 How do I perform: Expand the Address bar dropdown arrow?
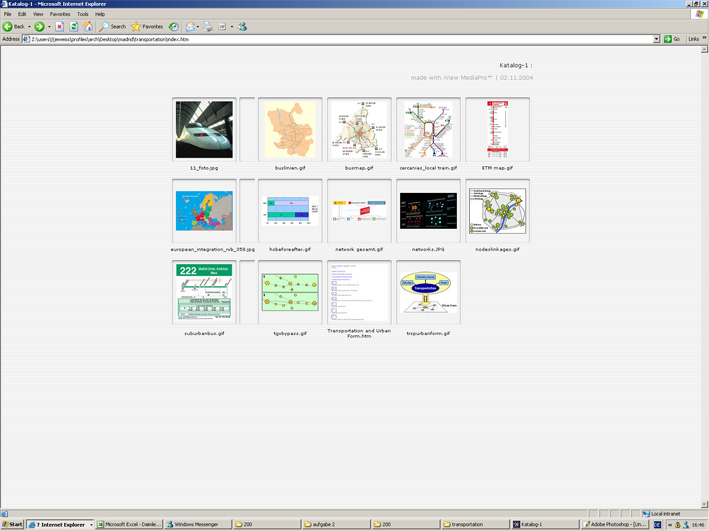click(657, 39)
